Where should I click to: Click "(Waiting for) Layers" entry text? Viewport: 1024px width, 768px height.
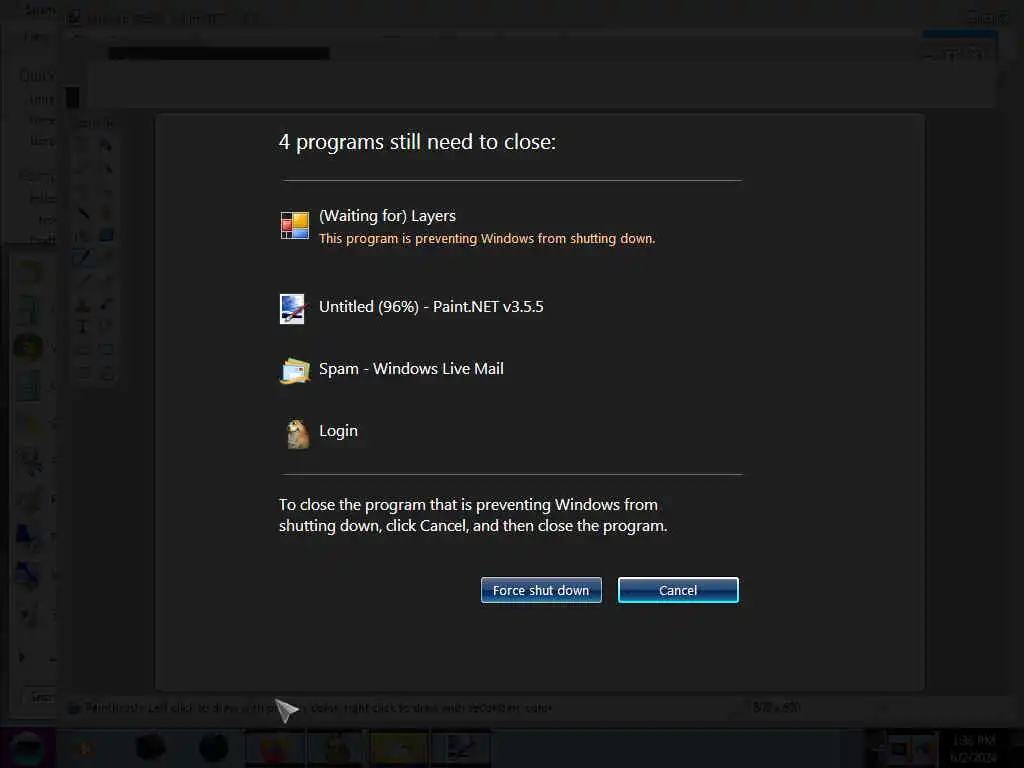point(387,216)
